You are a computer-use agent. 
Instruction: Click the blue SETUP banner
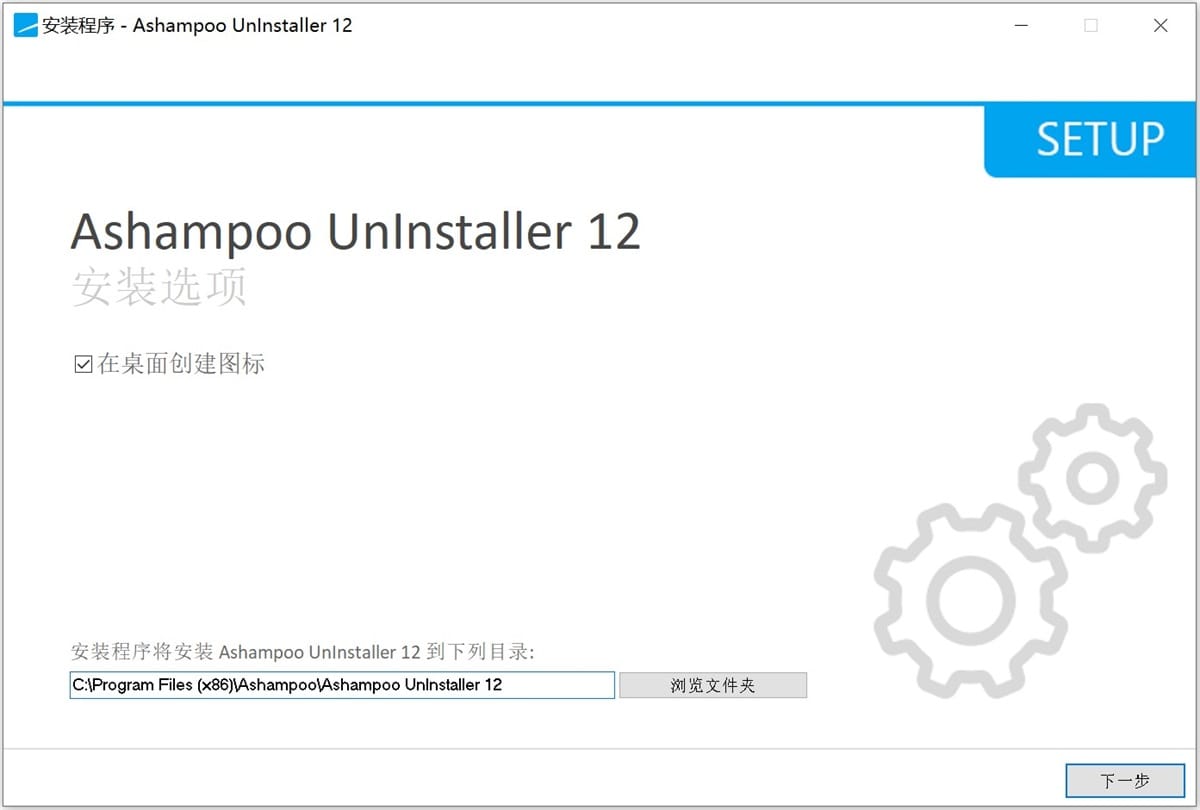tap(1091, 140)
